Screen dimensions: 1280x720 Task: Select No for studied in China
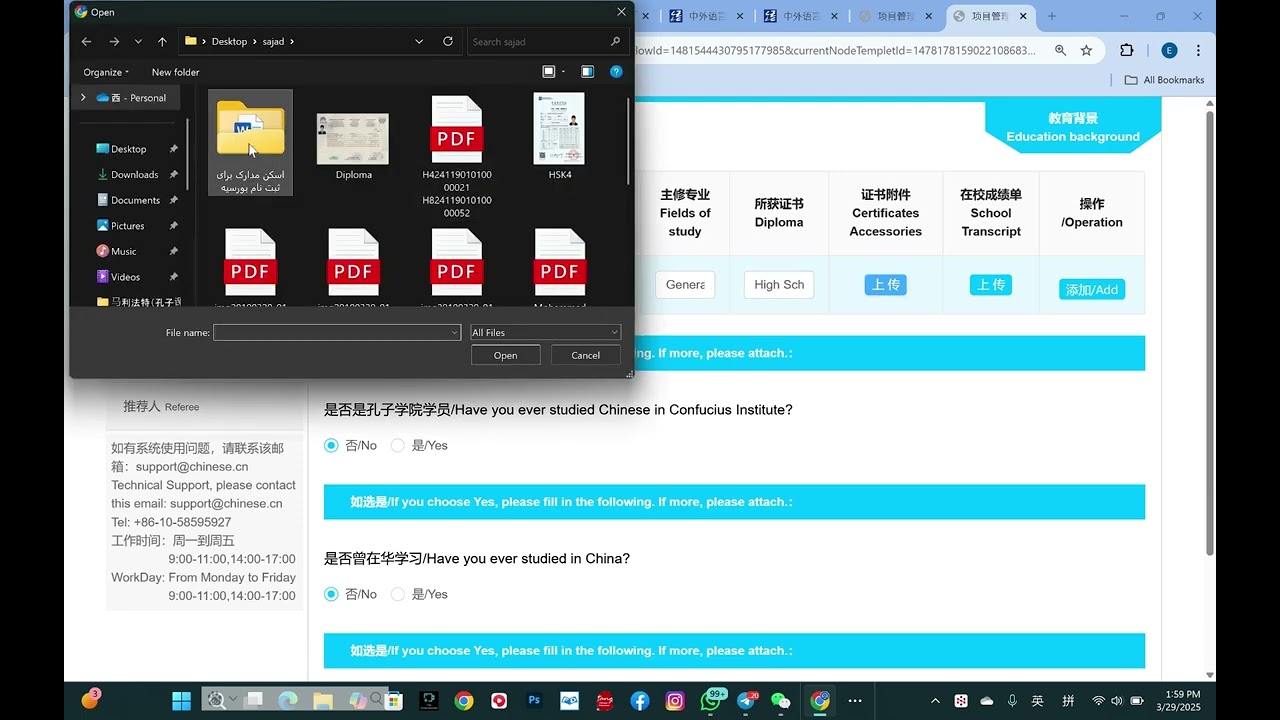coord(331,594)
